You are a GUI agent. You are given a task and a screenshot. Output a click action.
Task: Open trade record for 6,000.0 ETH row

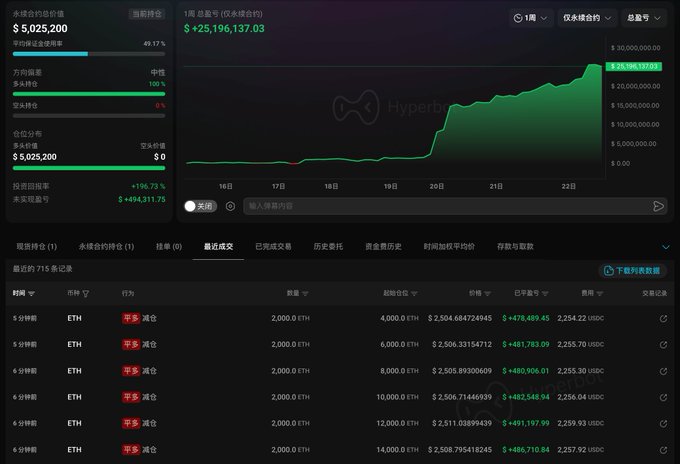point(663,345)
